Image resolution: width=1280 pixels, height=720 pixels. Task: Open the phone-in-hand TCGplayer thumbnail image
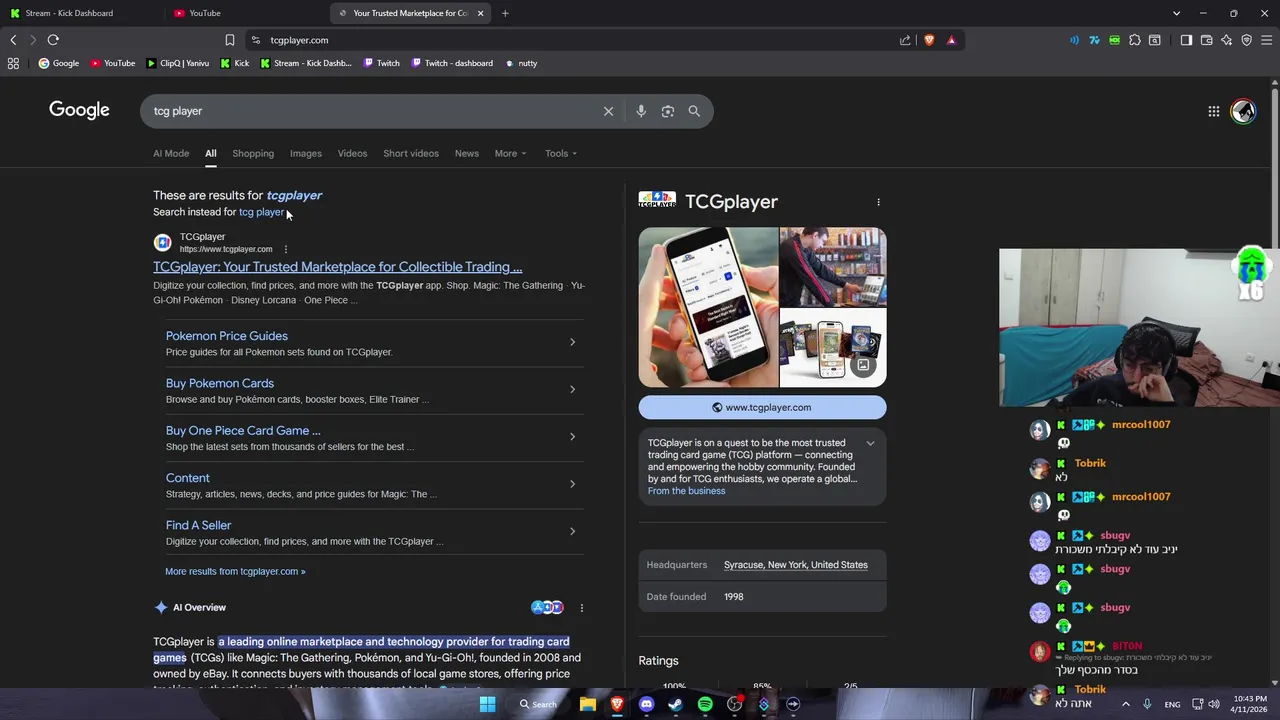[708, 307]
